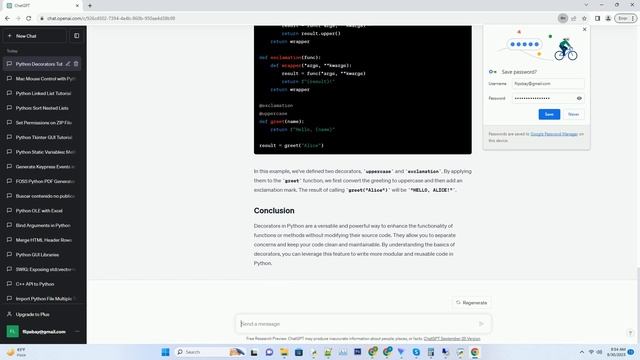640x360 pixels.
Task: Open the account menu via three dots
Action: (78, 331)
